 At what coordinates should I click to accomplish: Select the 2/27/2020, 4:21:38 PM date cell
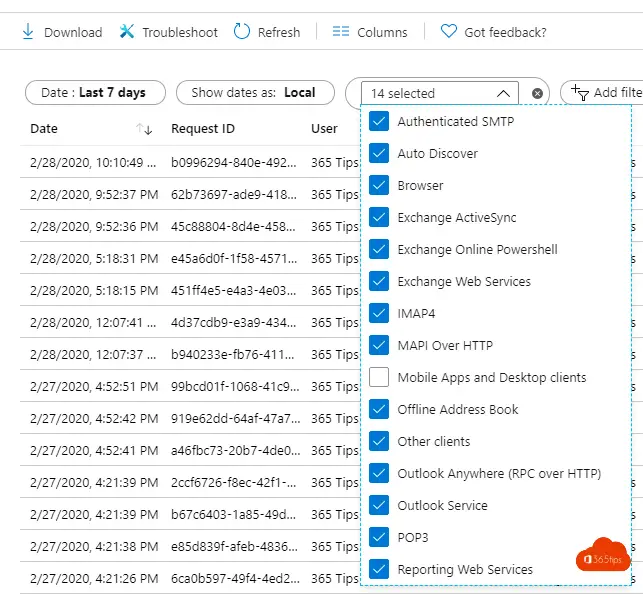tap(94, 546)
